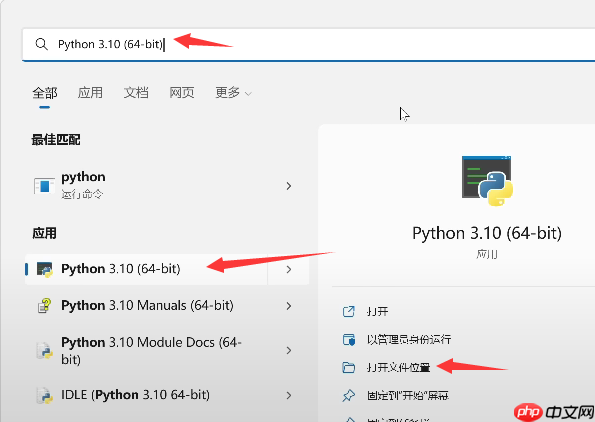Switch to the 网页 tab
The height and width of the screenshot is (422, 595).
point(182,93)
